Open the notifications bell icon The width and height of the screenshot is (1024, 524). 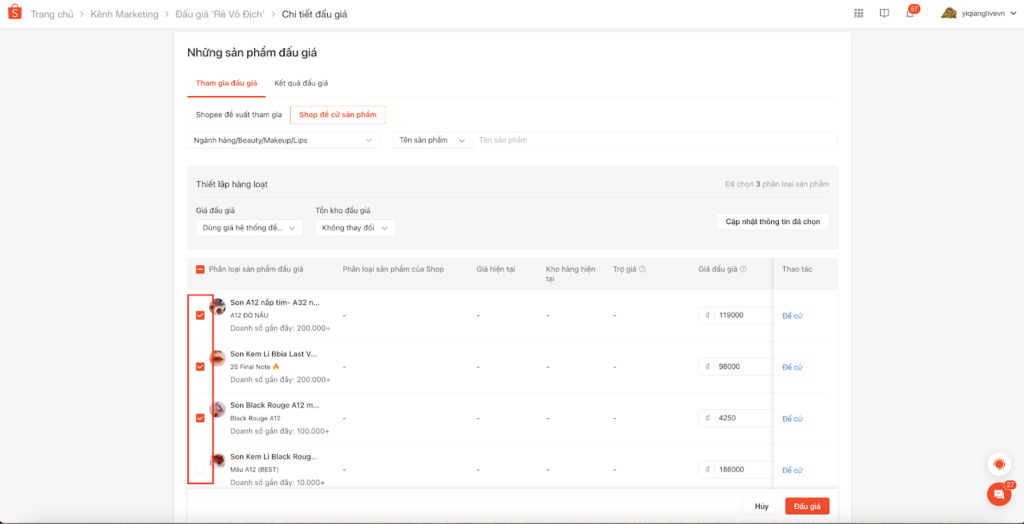(910, 14)
